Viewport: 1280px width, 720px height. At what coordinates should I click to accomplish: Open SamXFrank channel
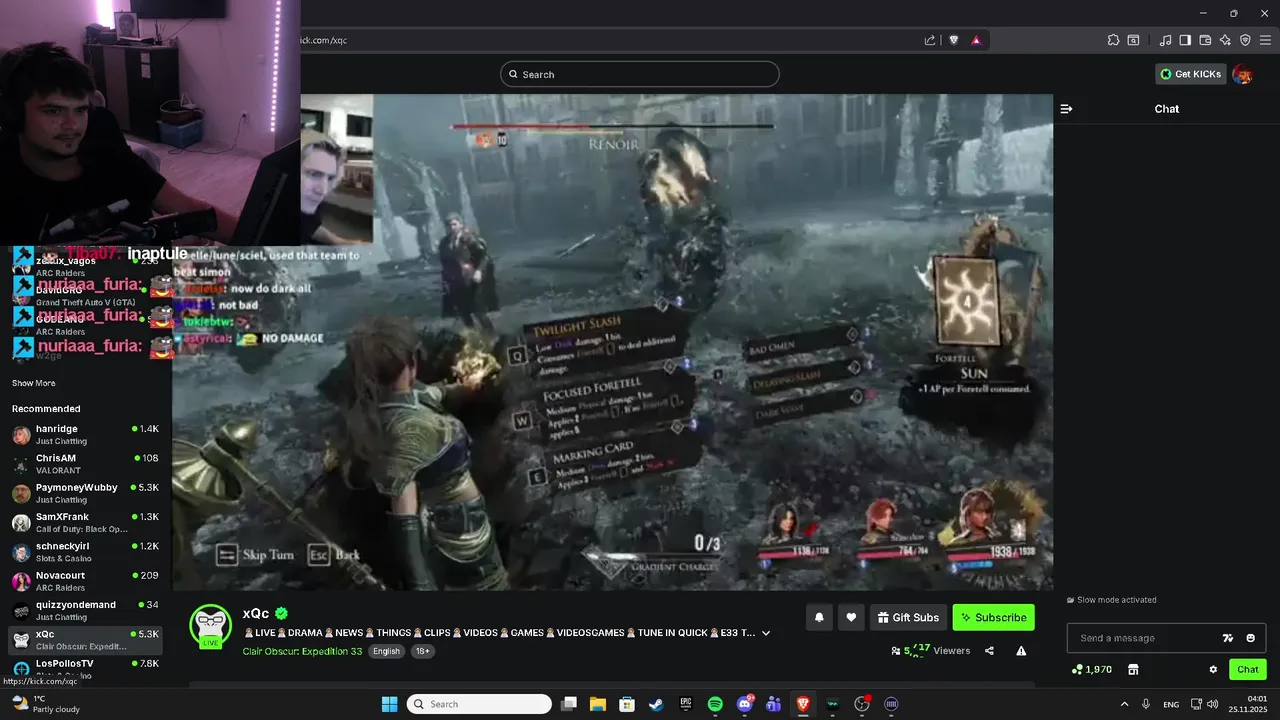coord(86,522)
